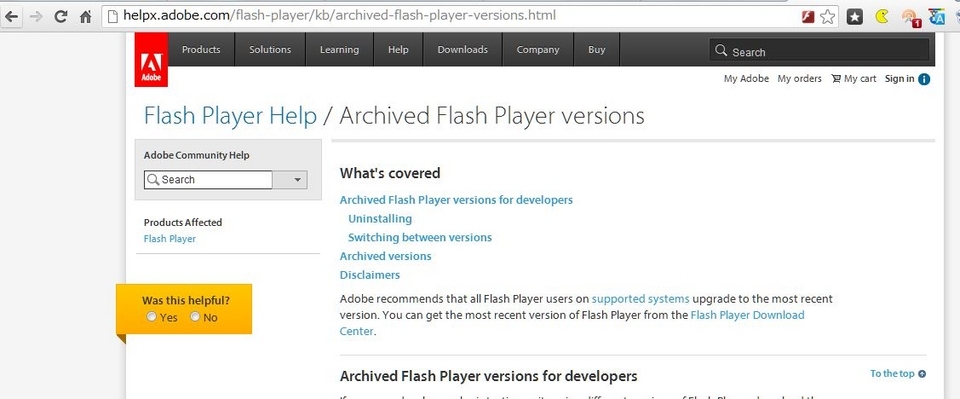Open the Buy menu
Image resolution: width=960 pixels, height=399 pixels.
point(596,50)
